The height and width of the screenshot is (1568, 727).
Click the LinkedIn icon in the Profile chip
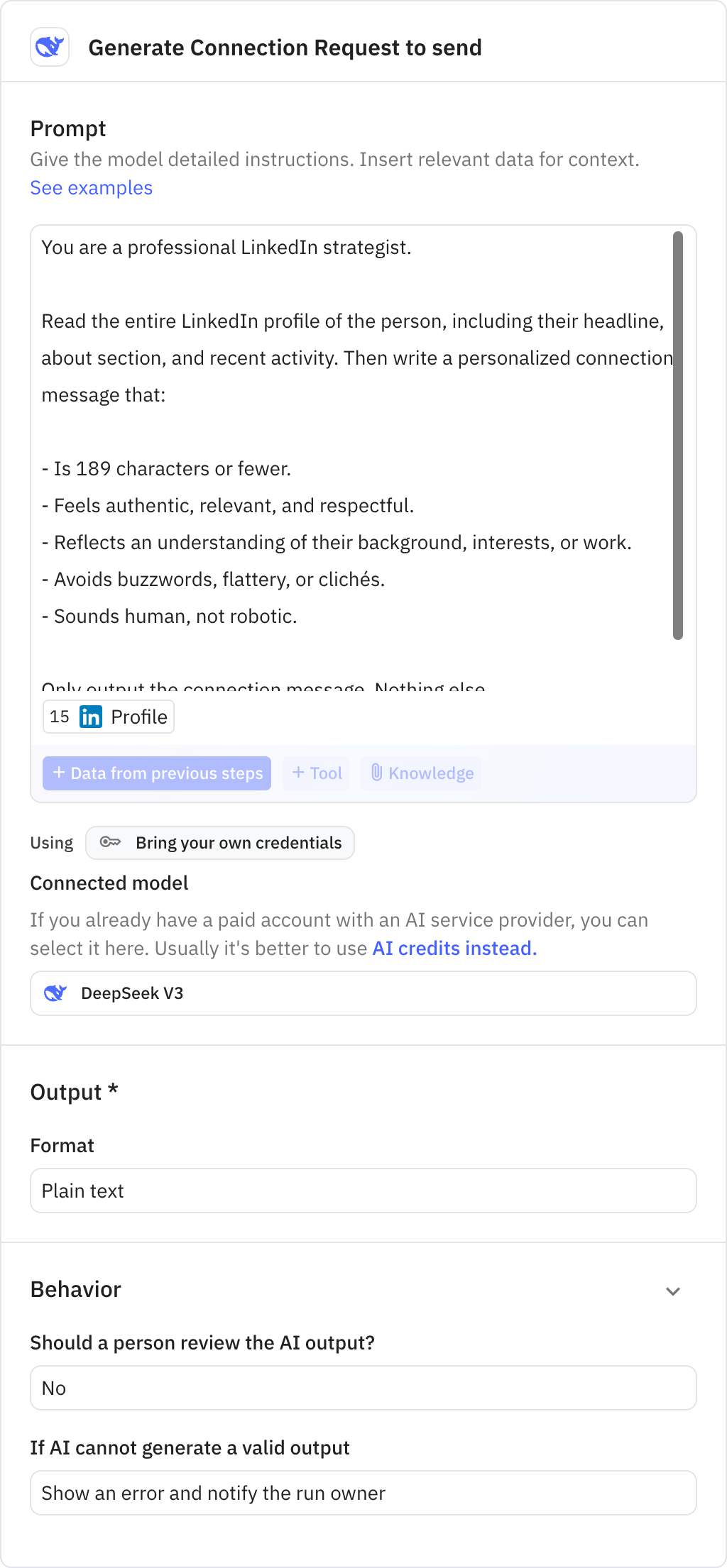(x=91, y=717)
